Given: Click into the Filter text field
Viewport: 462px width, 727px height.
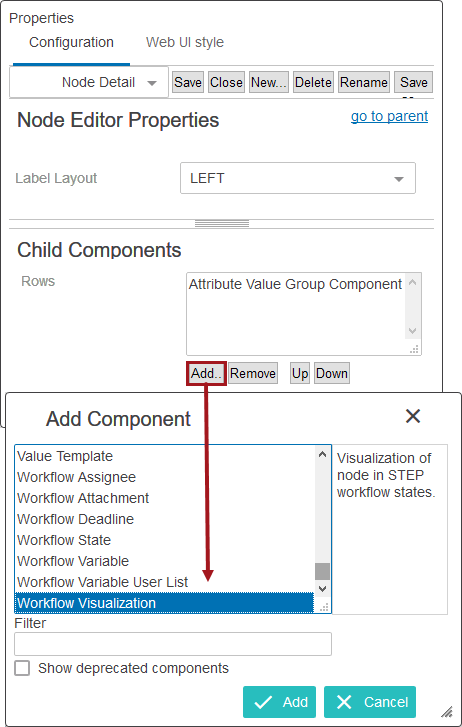Looking at the screenshot, I should click(173, 644).
